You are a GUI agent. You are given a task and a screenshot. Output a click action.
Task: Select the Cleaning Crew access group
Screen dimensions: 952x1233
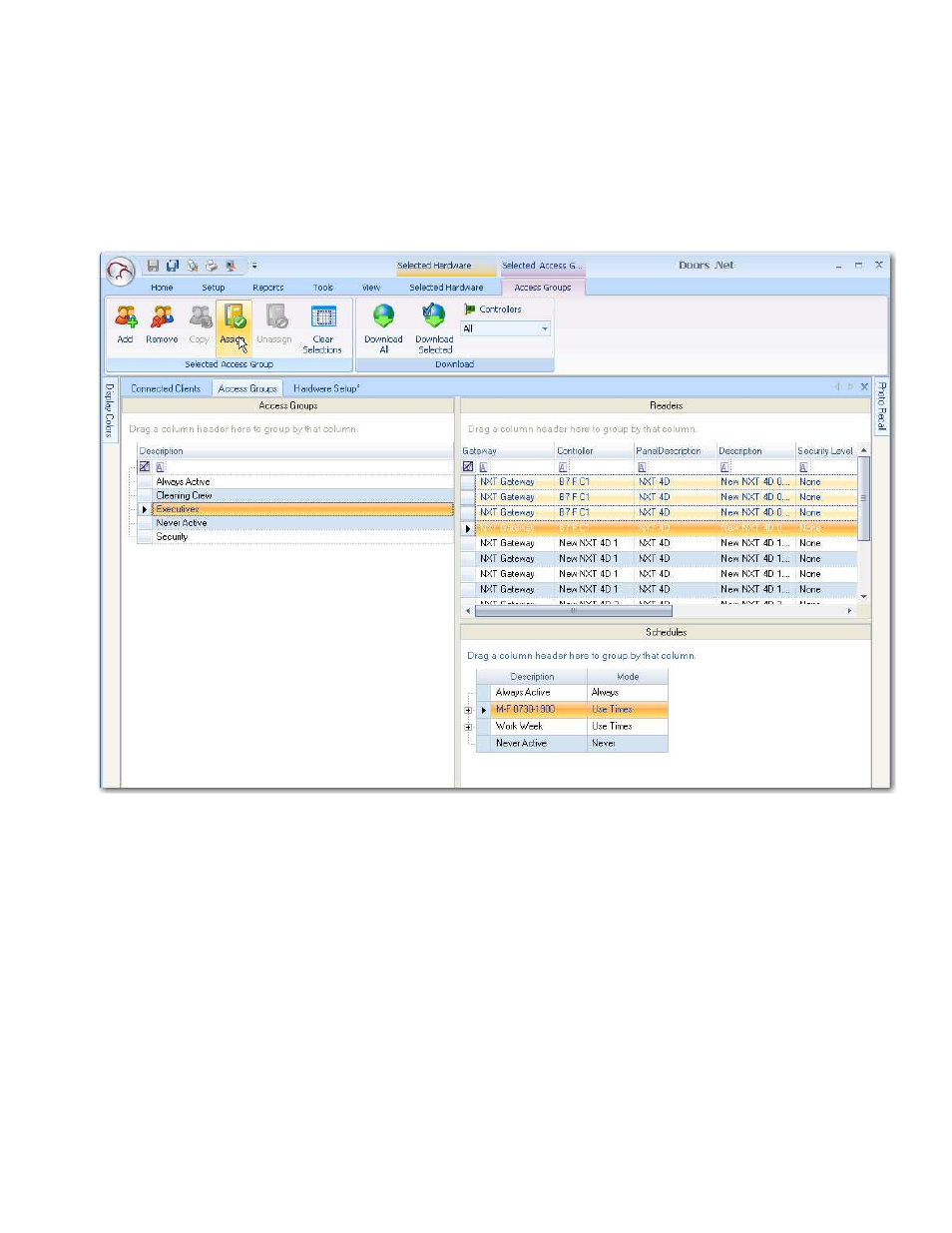(x=303, y=495)
